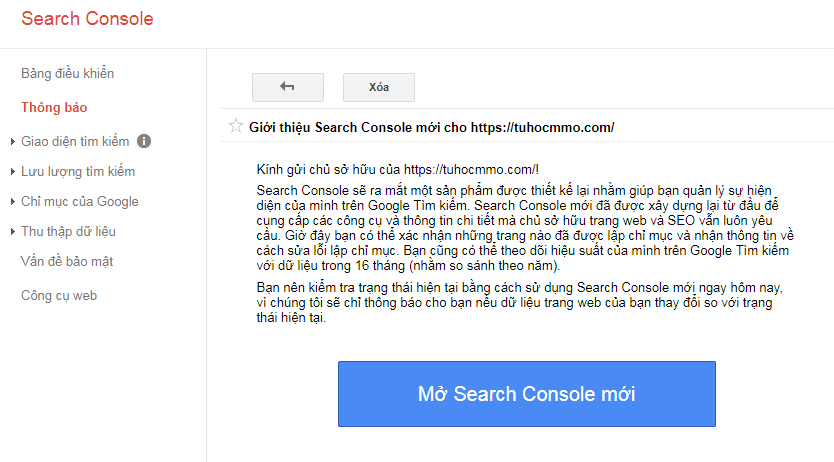Open Bảng điều khiển in sidebar

pyautogui.click(x=68, y=73)
